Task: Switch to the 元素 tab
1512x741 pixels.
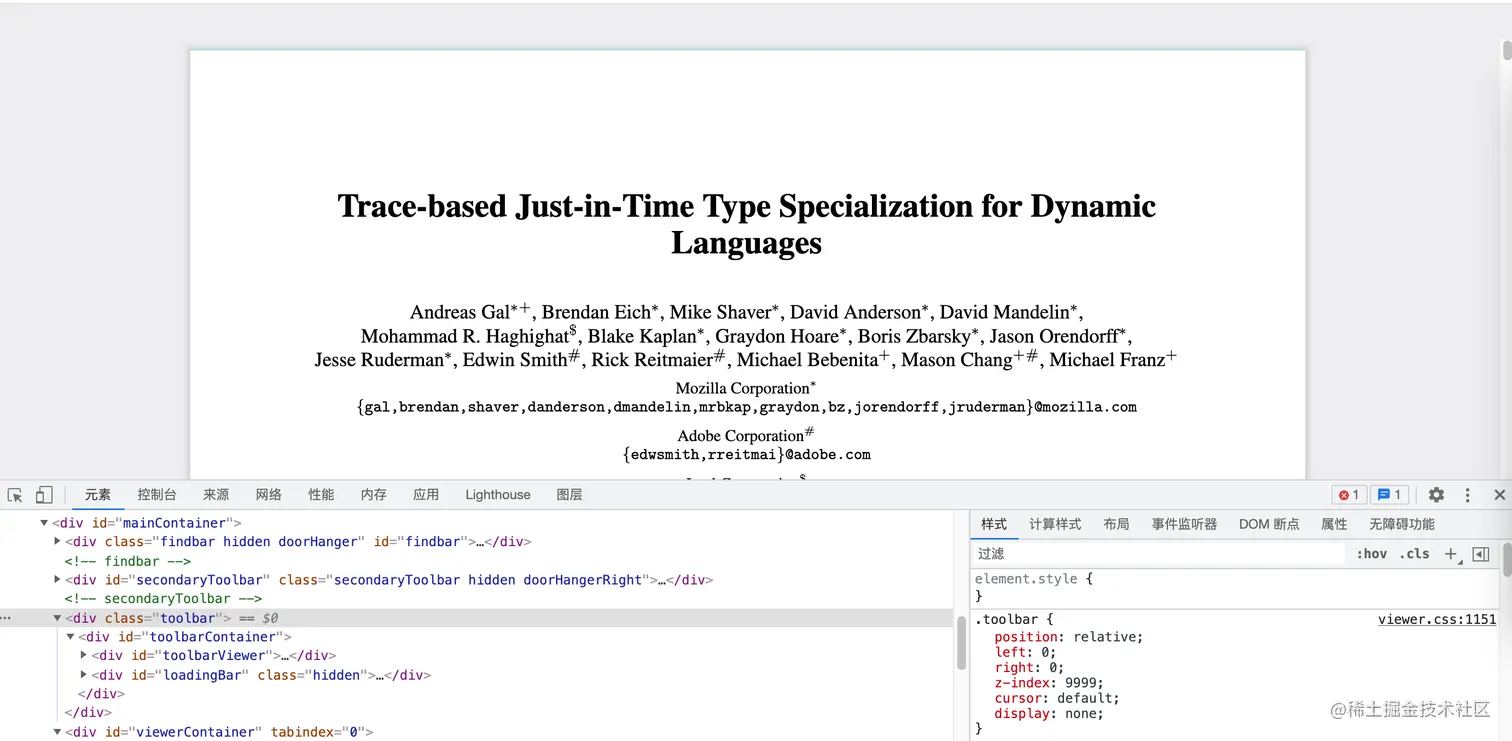Action: 98,495
